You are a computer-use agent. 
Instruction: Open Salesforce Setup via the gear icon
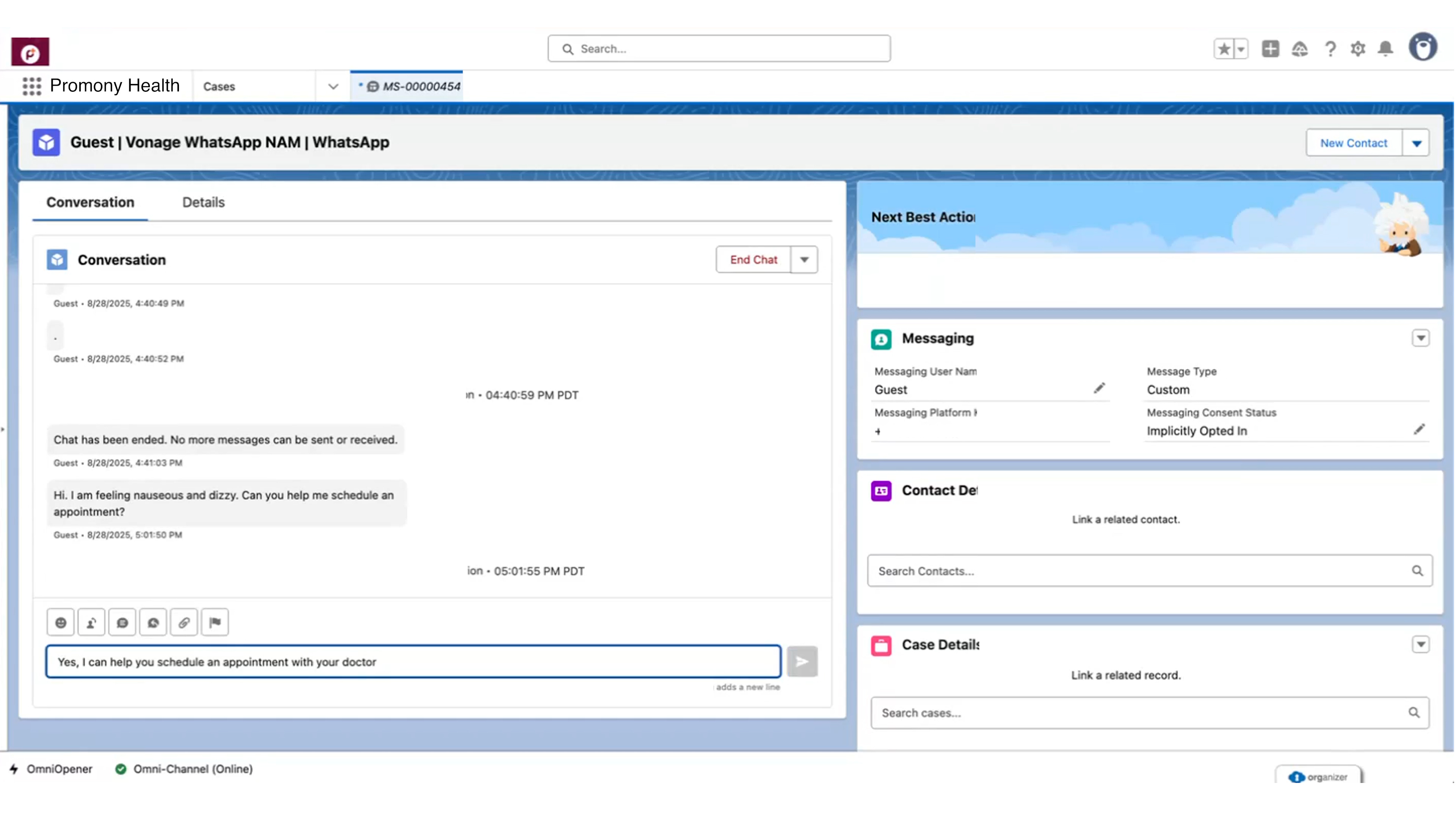[1358, 49]
